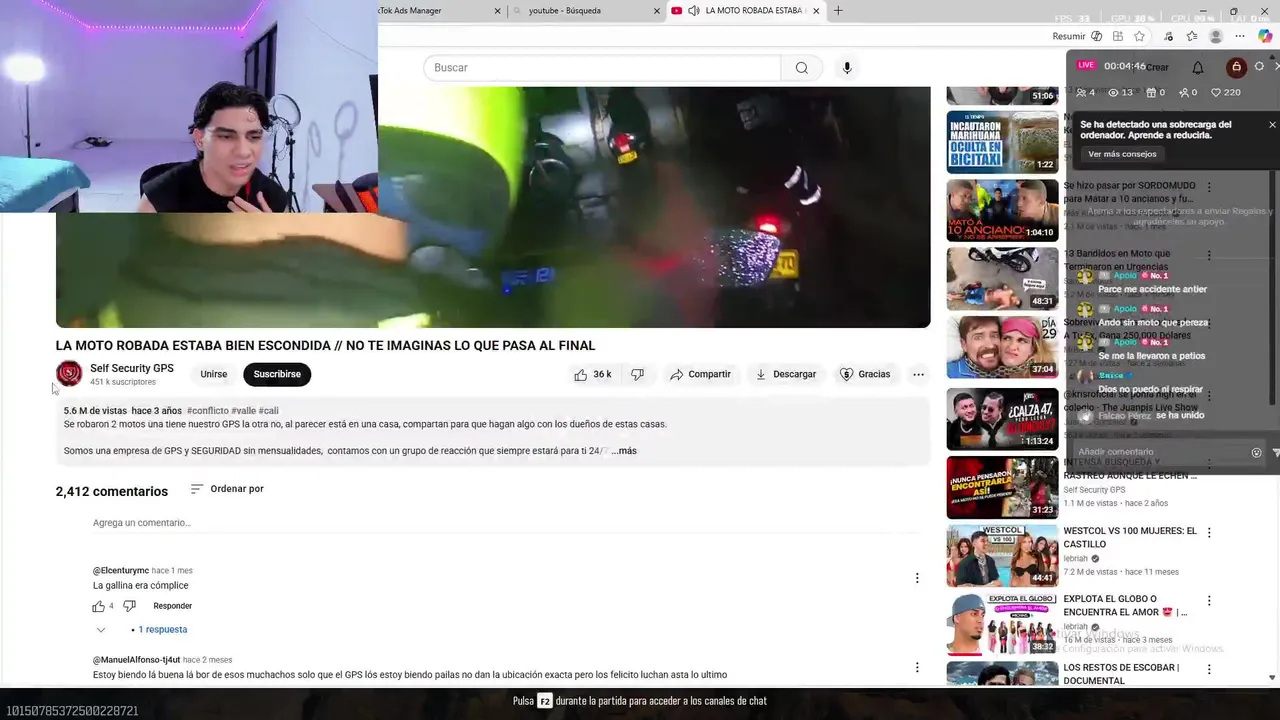Click the Unirse membership button
This screenshot has height=720, width=1280.
pos(214,374)
